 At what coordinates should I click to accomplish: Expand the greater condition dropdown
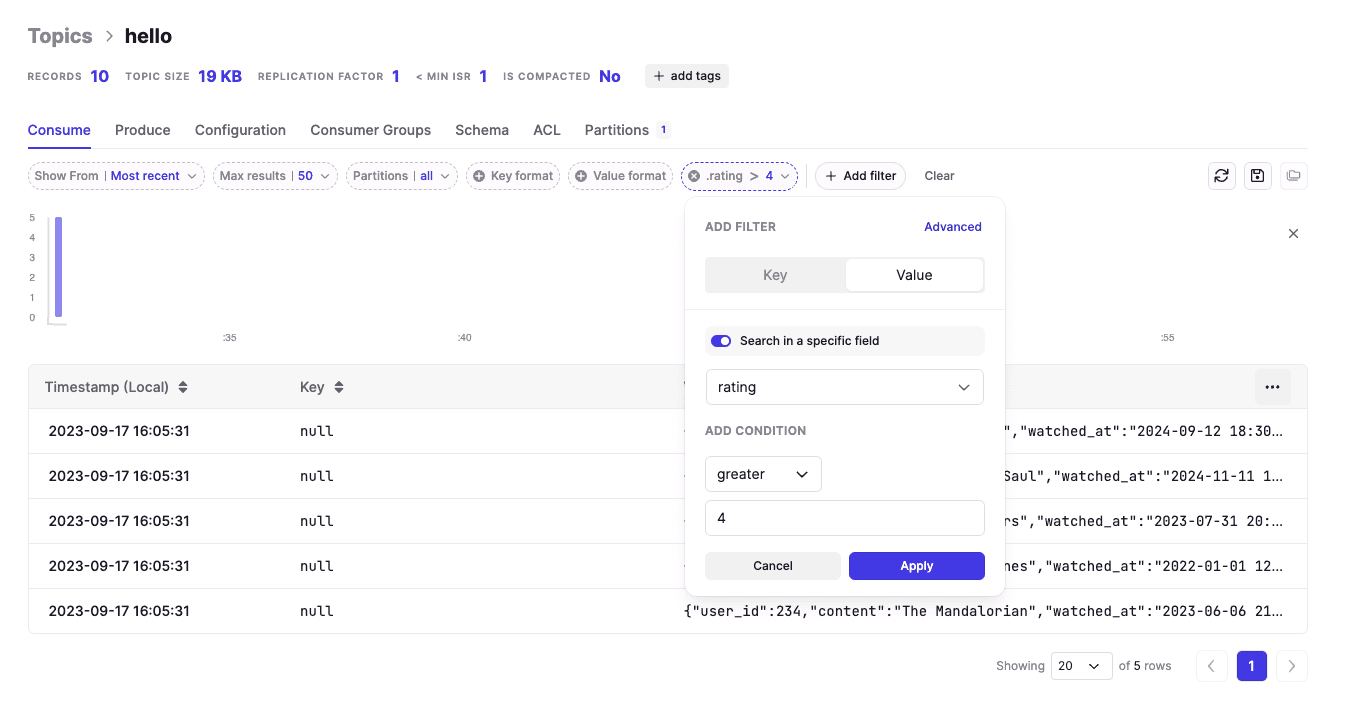763,474
